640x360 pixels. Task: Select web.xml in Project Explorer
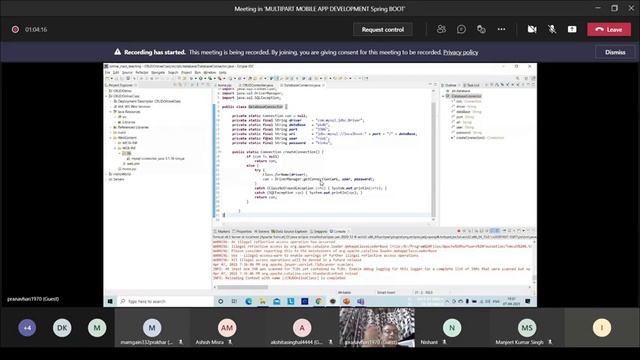click(x=131, y=164)
